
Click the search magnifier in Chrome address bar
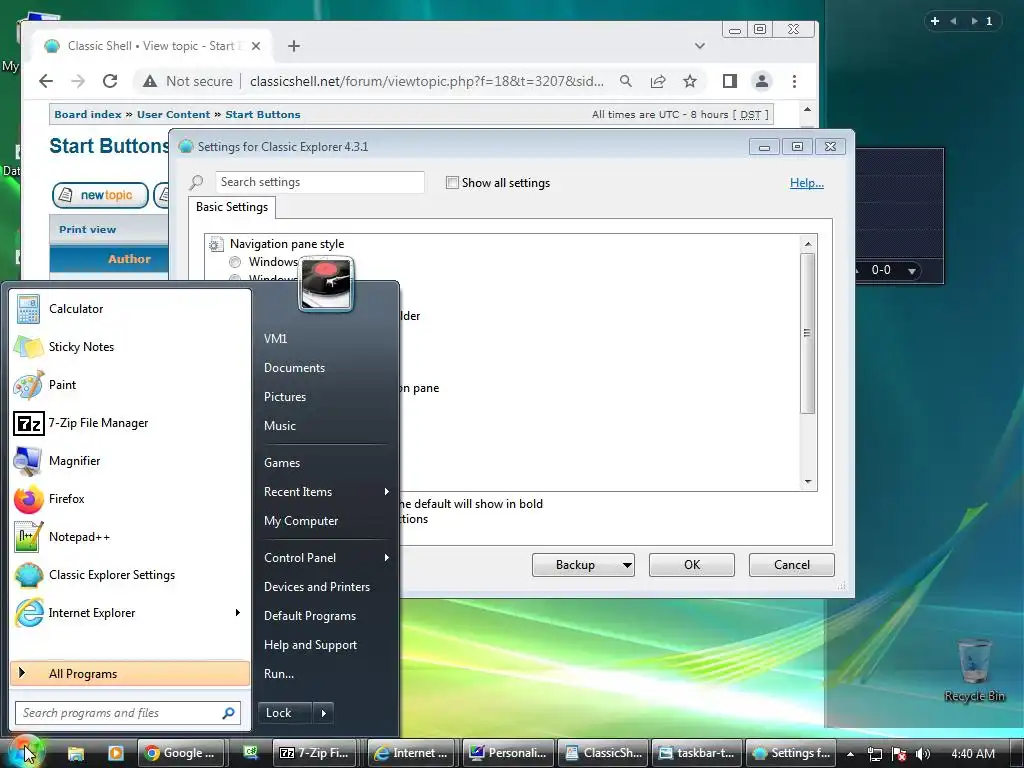626,81
